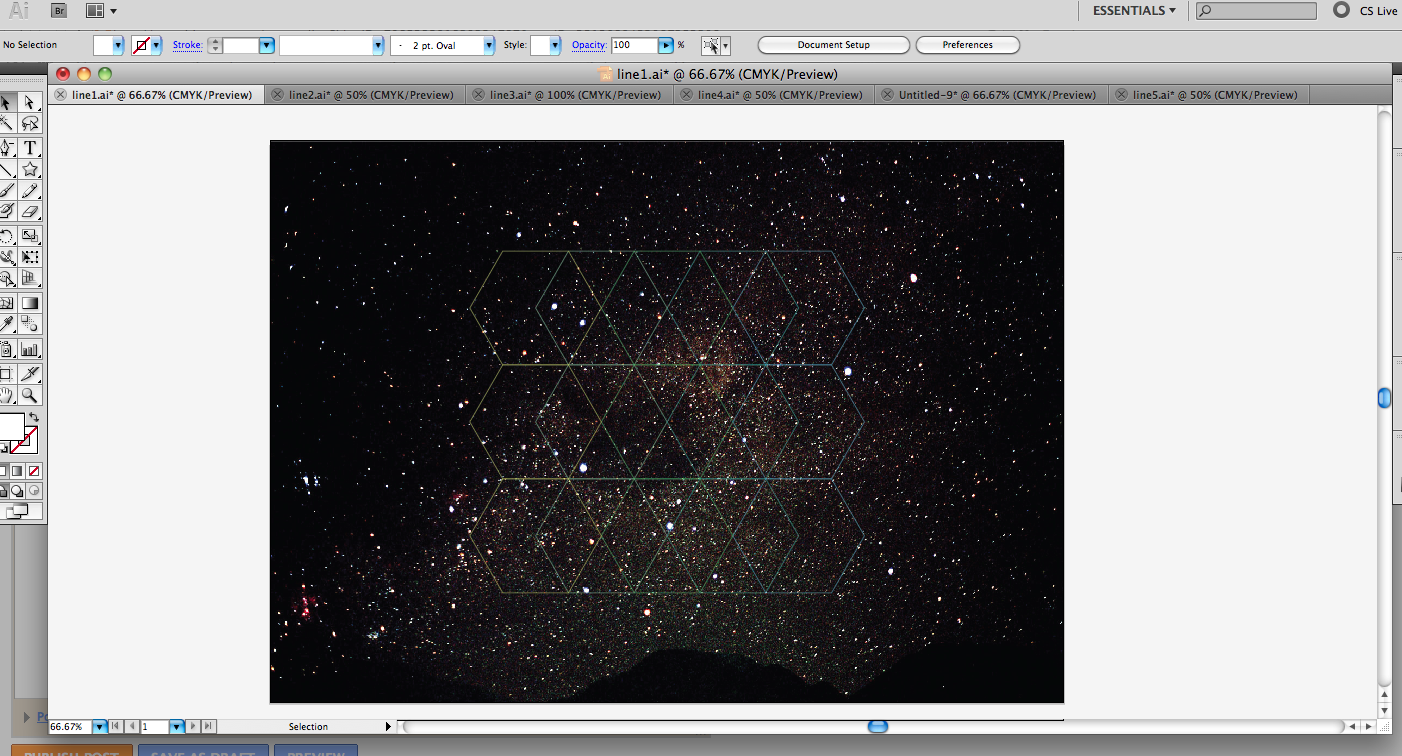Open the Stroke panel link
Viewport: 1402px width, 756px height.
187,45
